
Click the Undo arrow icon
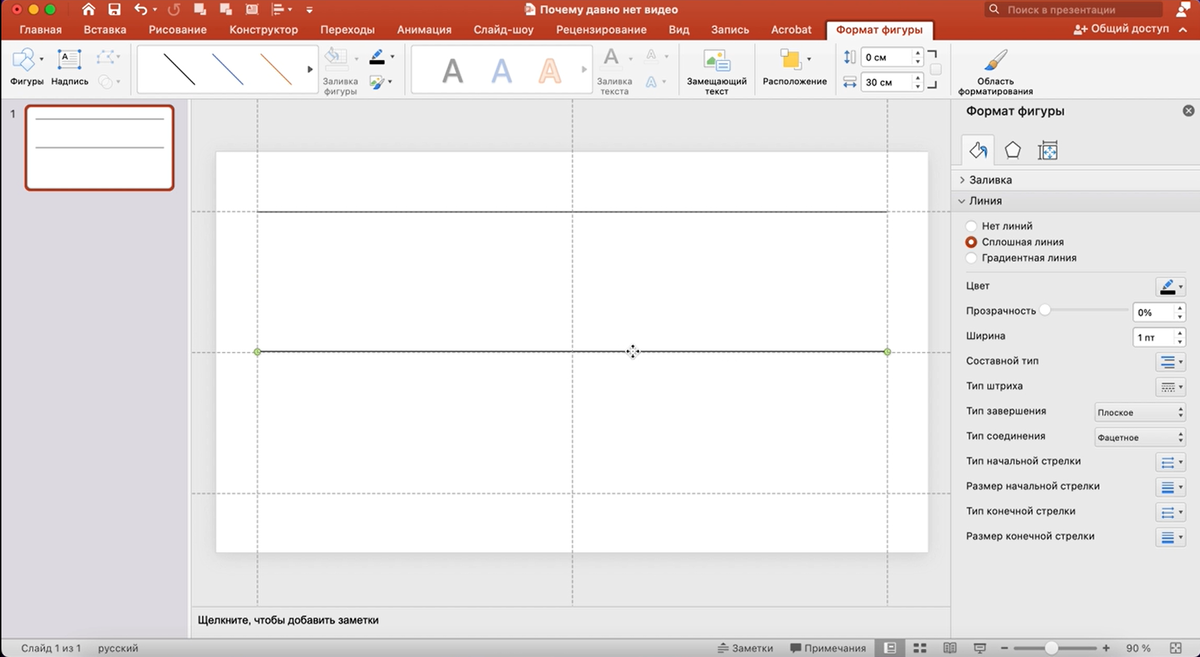[x=141, y=9]
